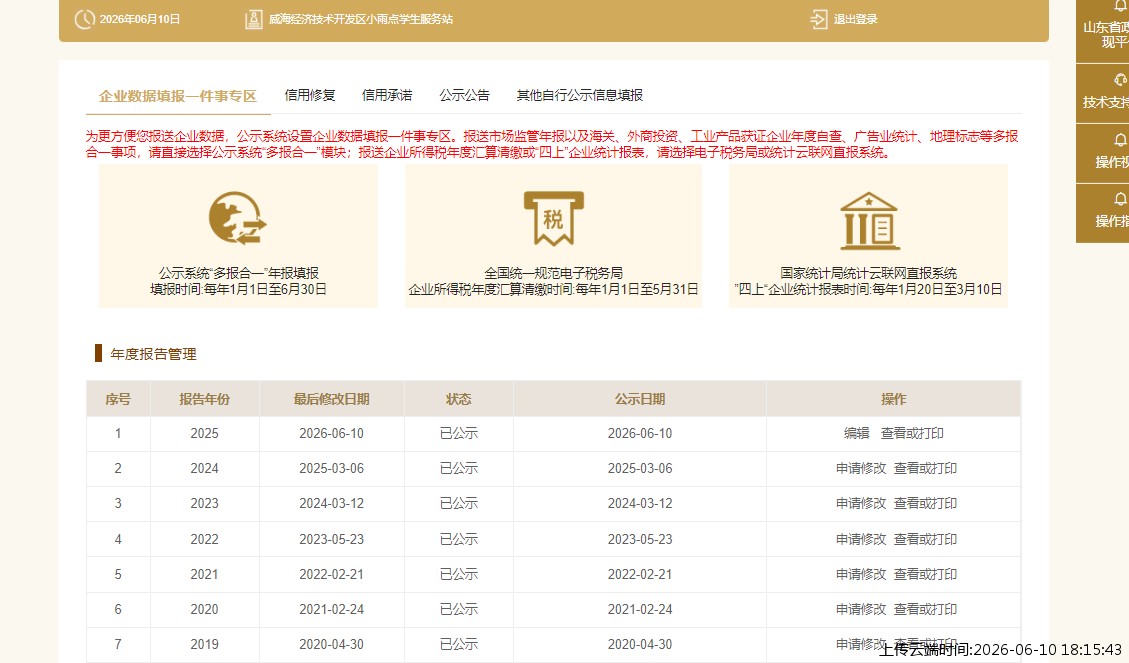
Task: Click the bell icon above 操作指南
Action: click(1120, 198)
